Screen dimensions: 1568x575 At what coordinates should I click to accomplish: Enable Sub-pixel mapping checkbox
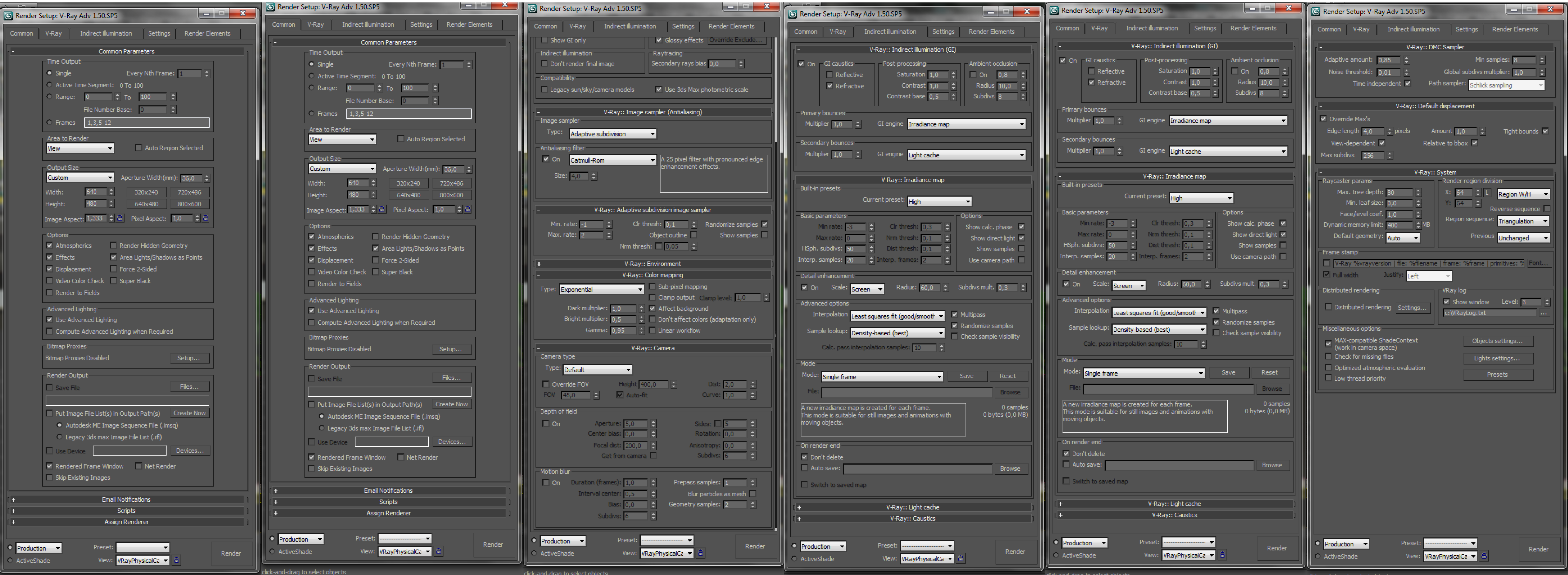pyautogui.click(x=652, y=287)
